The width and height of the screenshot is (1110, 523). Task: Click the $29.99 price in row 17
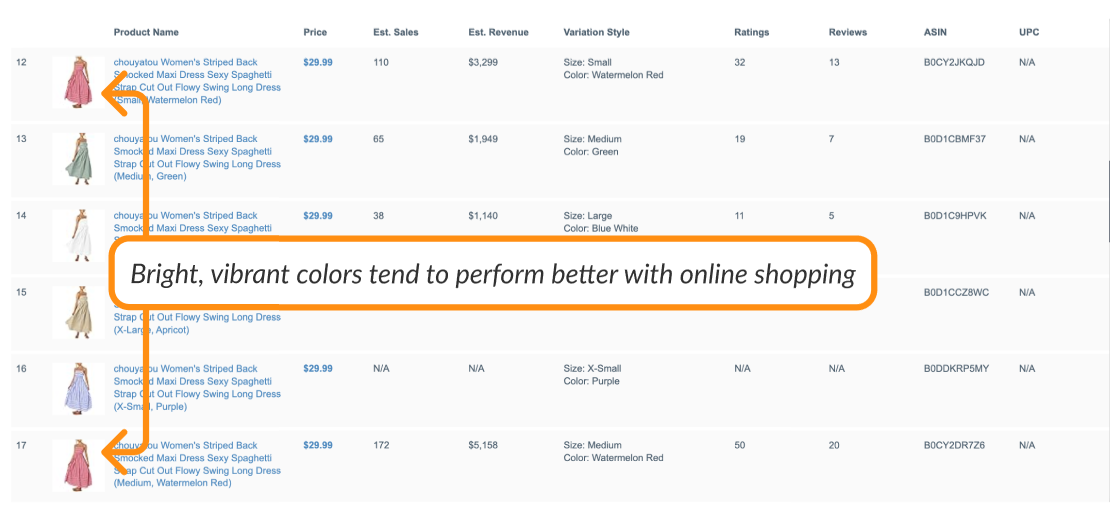tap(318, 445)
